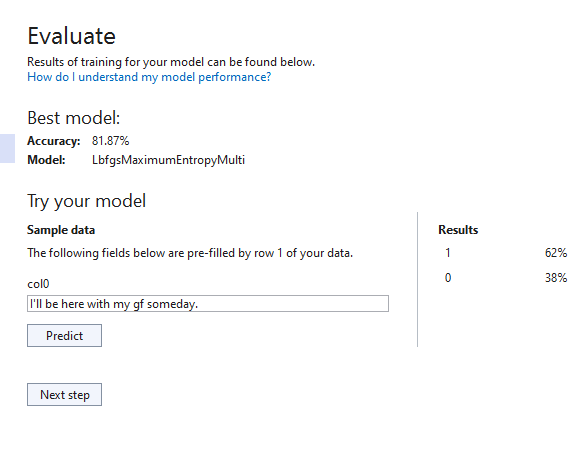Click the 'Best model:' heading
The image size is (587, 454).
74,118
